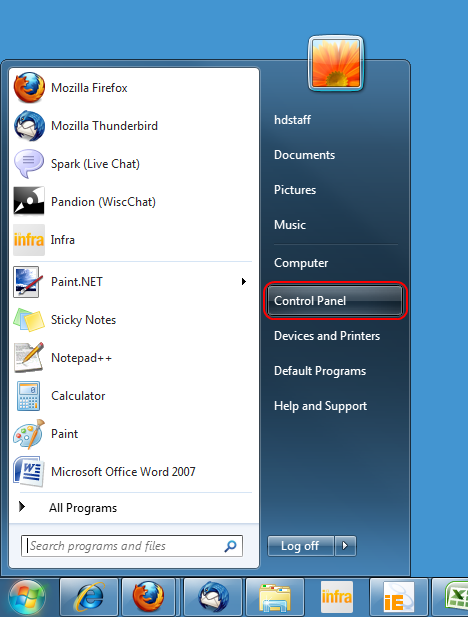Open Spark (Live Chat) program

[x=134, y=164]
